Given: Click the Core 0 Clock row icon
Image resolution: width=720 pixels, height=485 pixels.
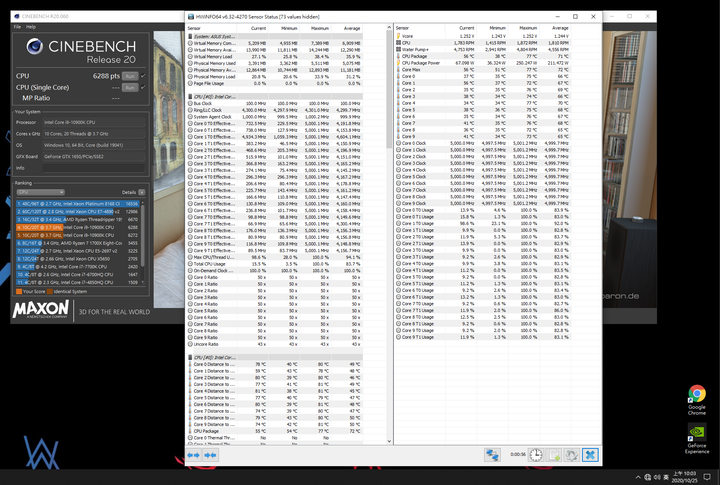Looking at the screenshot, I should 398,143.
